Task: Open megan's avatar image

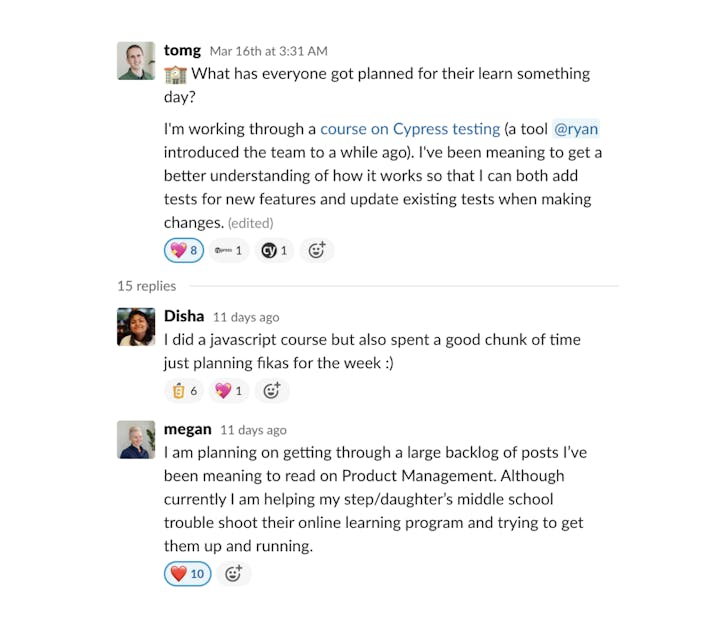Action: pos(136,440)
